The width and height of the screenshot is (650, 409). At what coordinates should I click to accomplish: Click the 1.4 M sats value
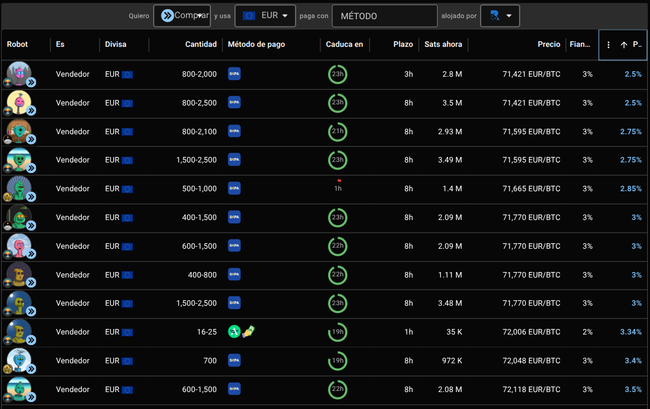(452, 189)
